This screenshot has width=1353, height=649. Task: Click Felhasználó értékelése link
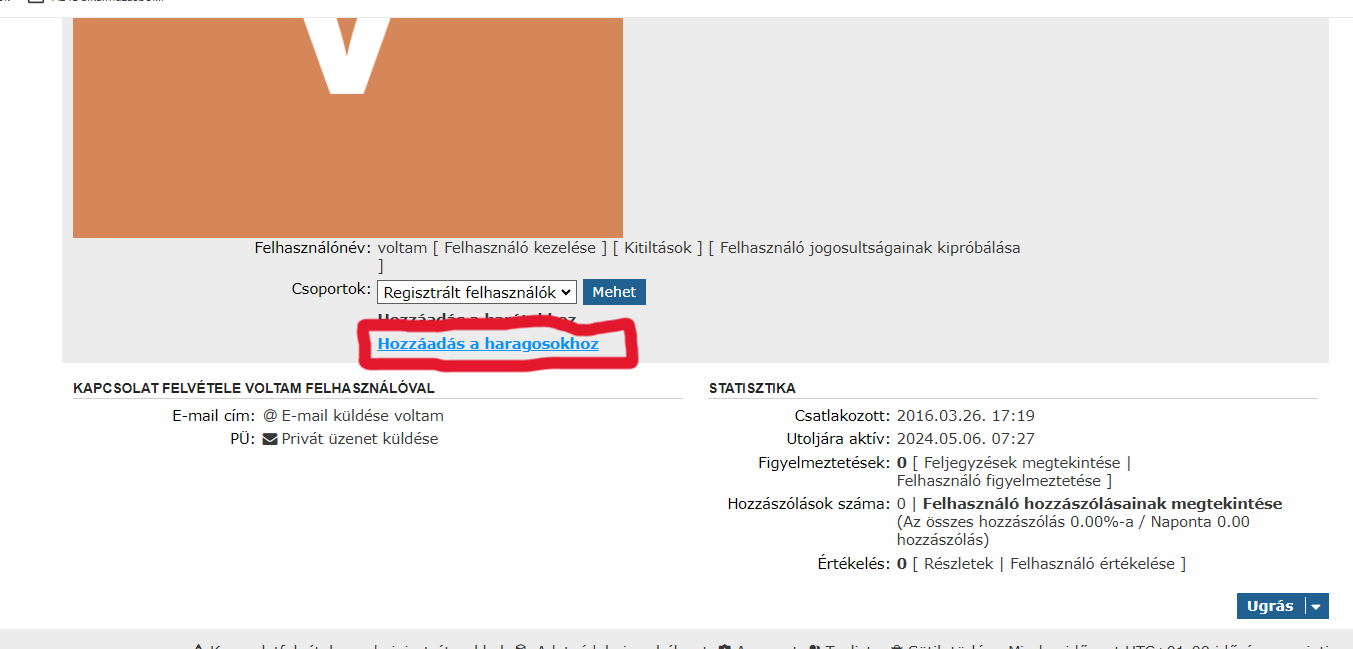point(1092,564)
